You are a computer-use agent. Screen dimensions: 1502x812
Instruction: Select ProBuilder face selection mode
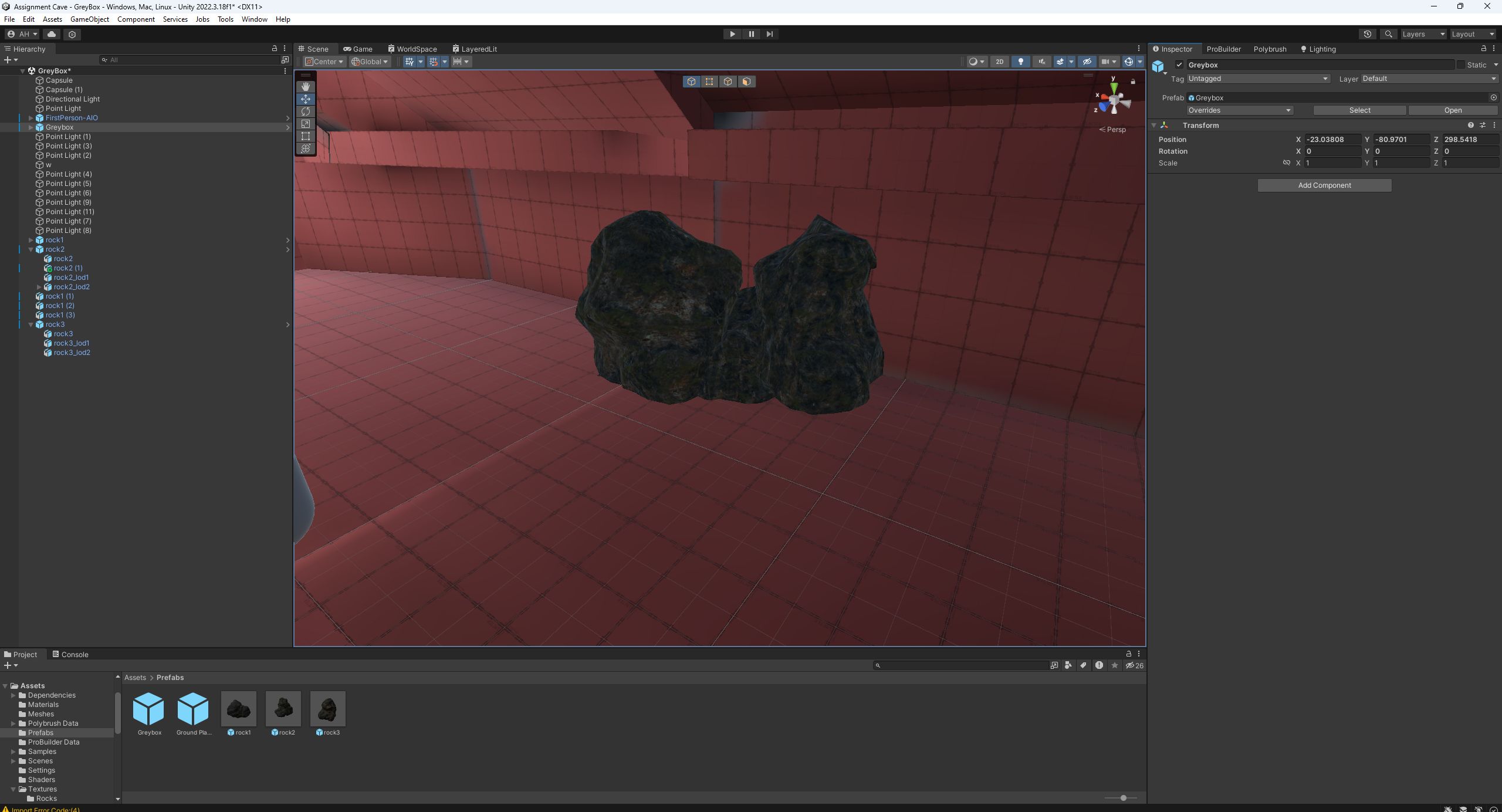(x=746, y=81)
